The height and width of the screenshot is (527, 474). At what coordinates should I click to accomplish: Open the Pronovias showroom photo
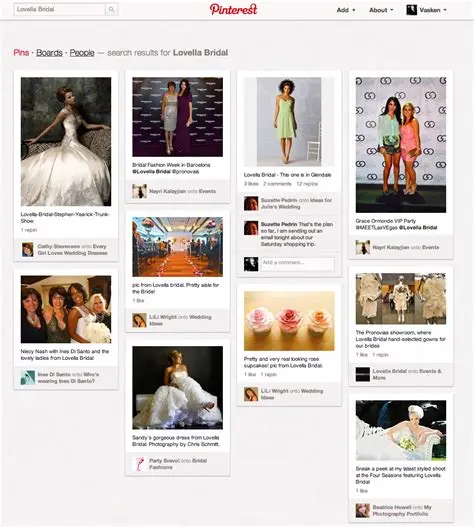[x=401, y=299]
